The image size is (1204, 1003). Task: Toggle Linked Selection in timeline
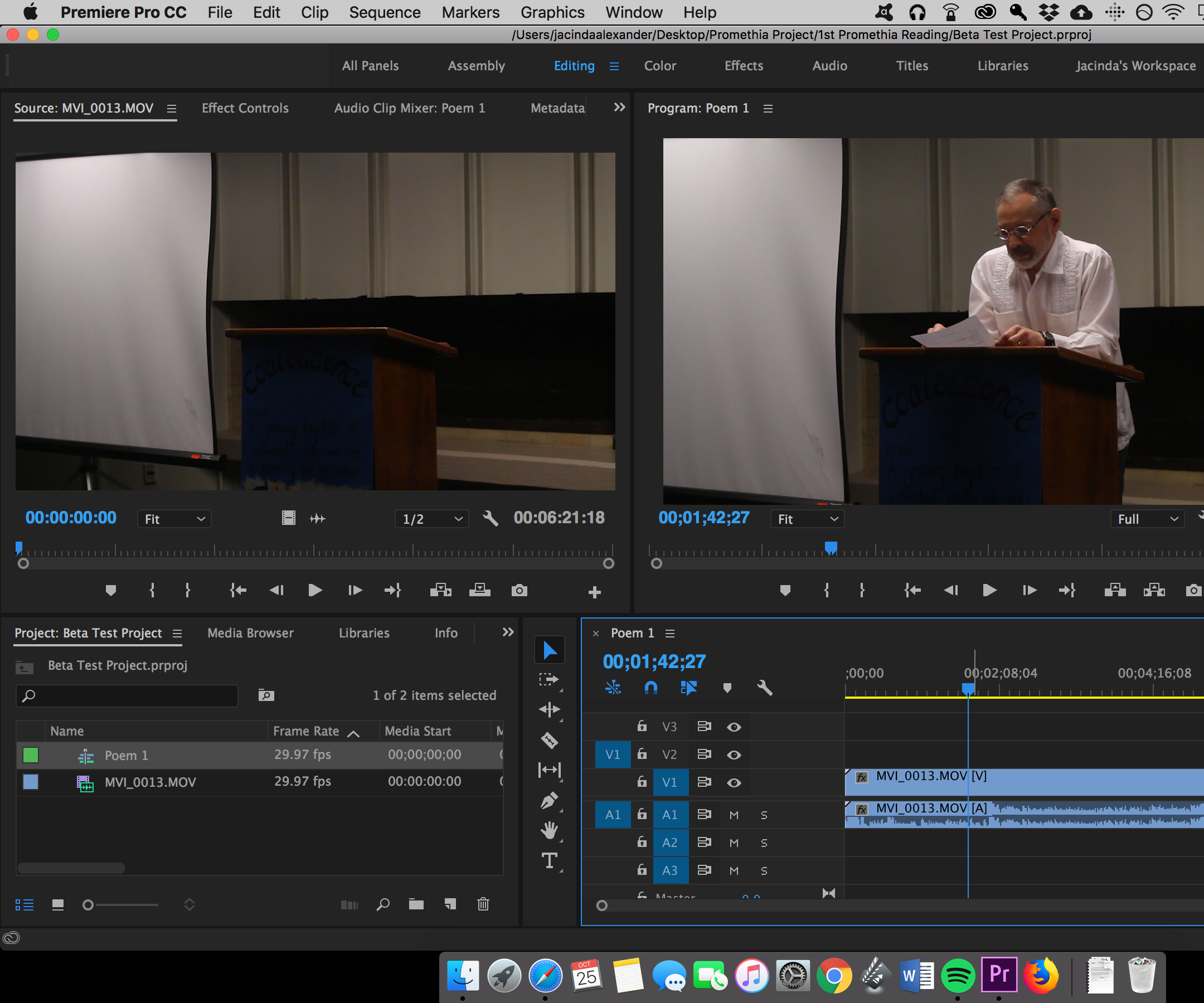point(688,688)
